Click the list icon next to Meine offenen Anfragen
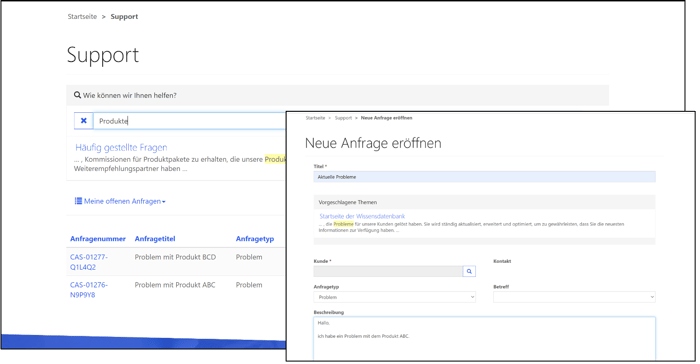This screenshot has height=364, width=700. pos(78,201)
